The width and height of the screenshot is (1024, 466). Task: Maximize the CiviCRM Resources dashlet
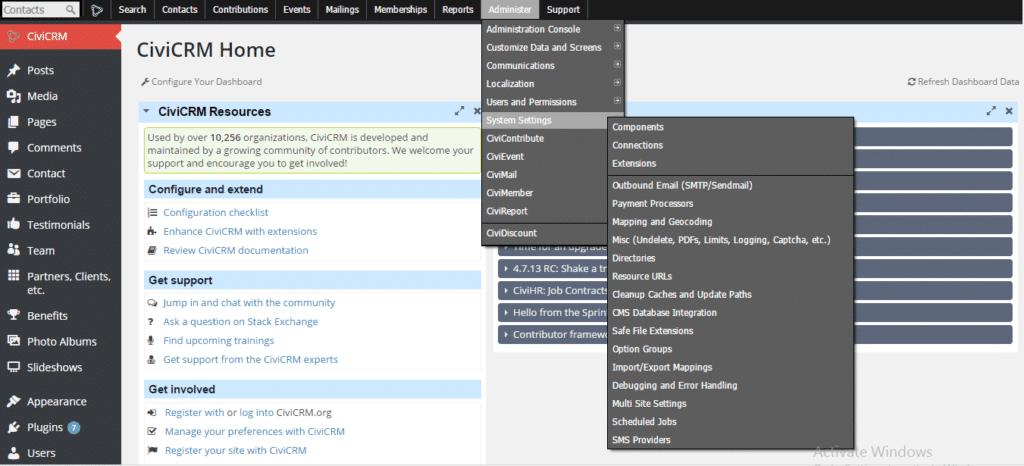[x=460, y=111]
